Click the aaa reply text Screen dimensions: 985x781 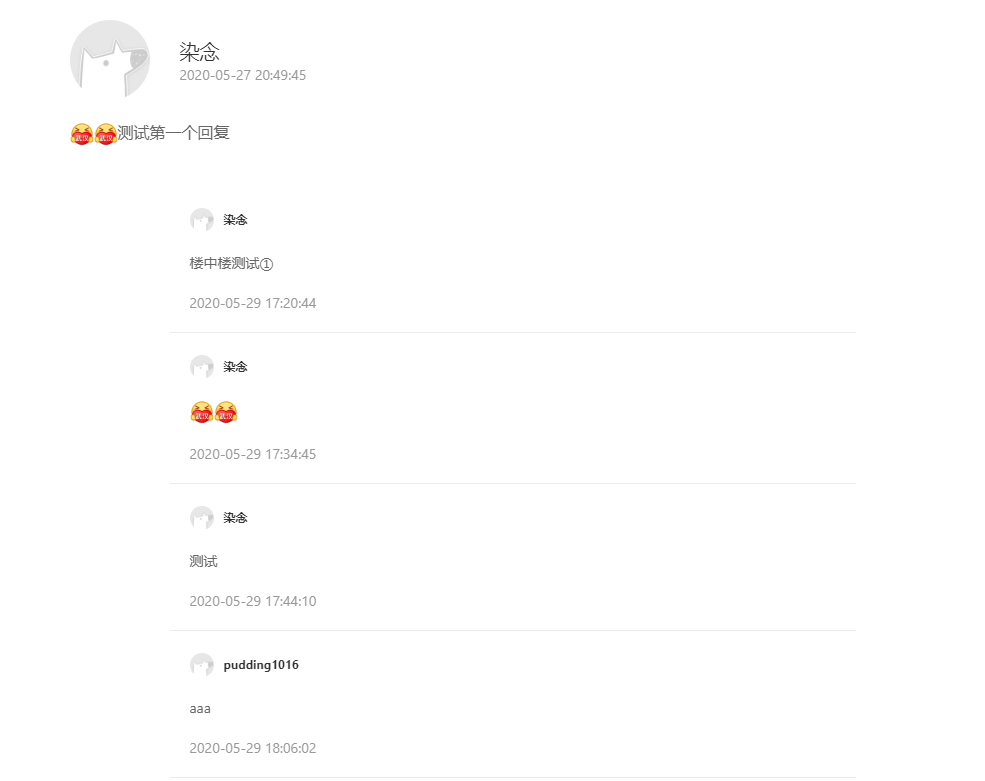coord(200,709)
